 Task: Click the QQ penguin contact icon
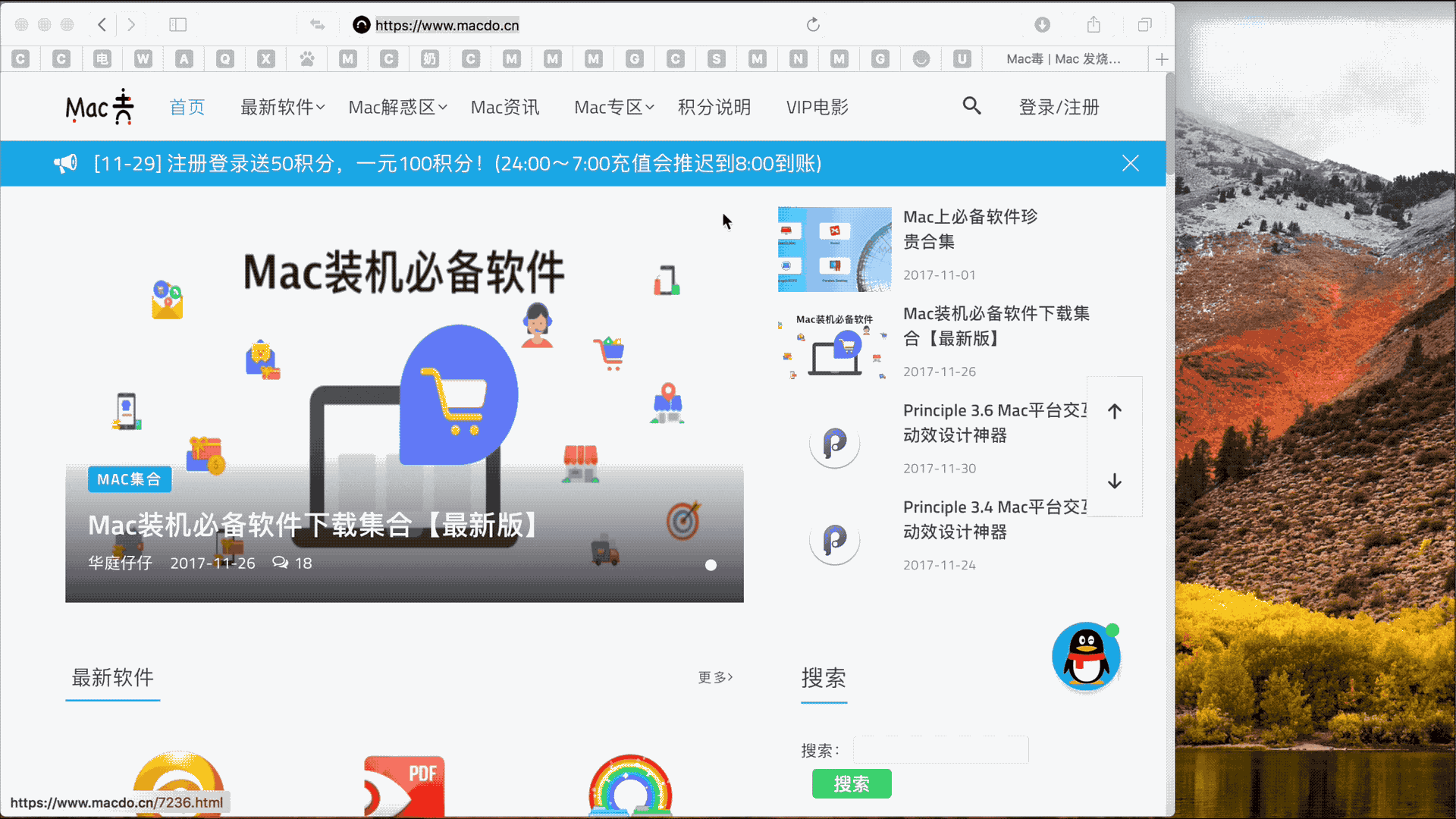1086,657
